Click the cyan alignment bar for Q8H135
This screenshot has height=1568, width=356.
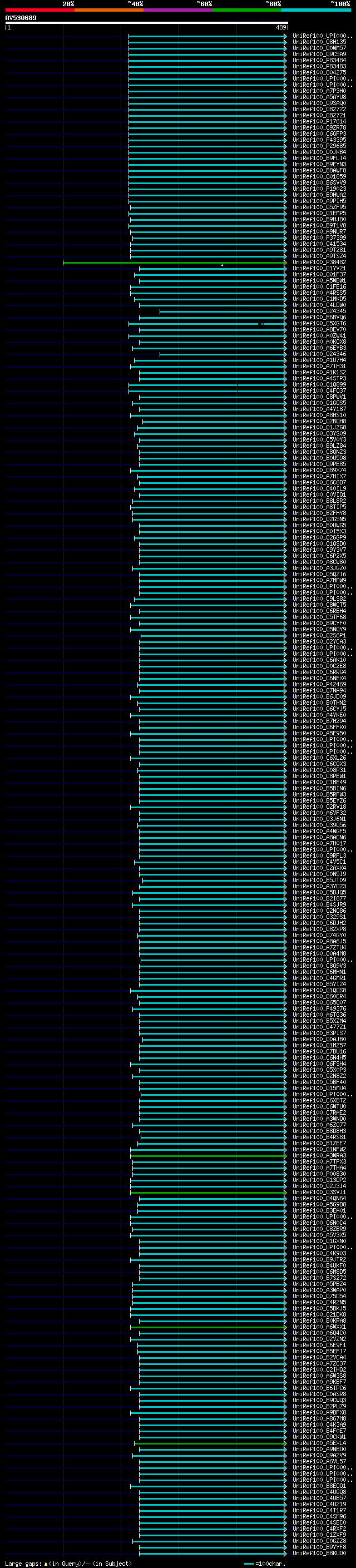[207, 43]
